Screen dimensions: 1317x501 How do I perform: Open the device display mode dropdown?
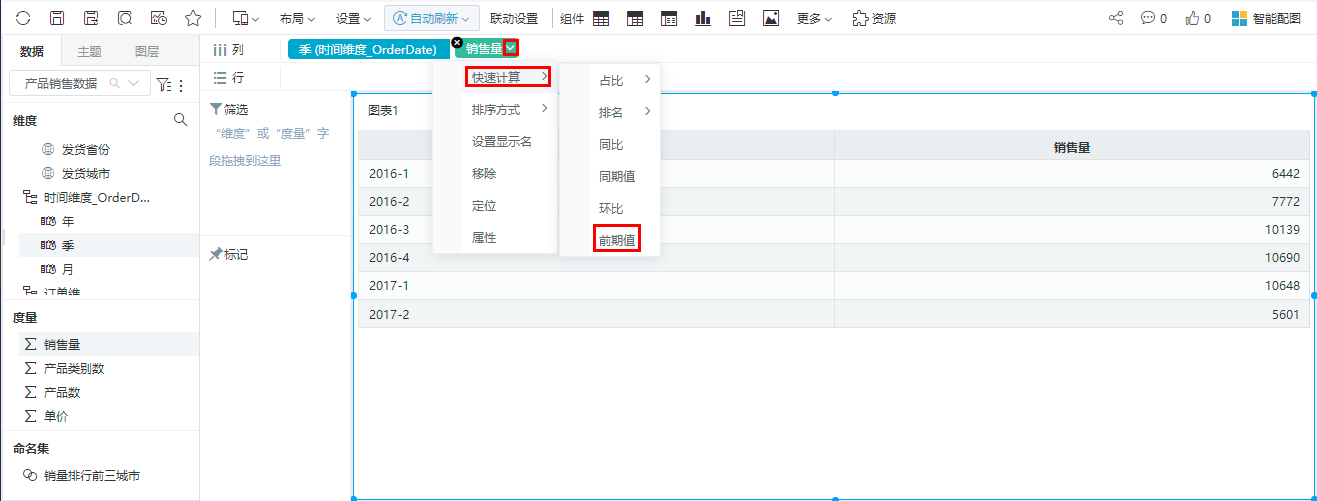245,18
